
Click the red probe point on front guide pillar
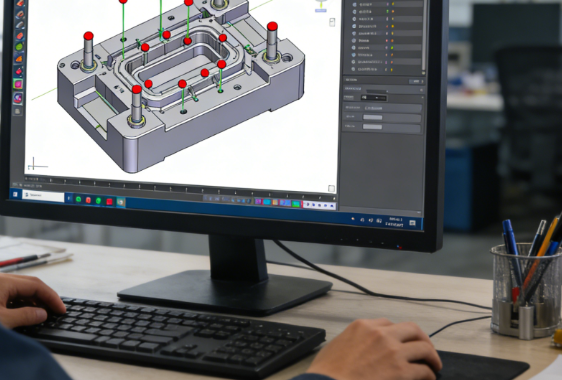(x=137, y=89)
